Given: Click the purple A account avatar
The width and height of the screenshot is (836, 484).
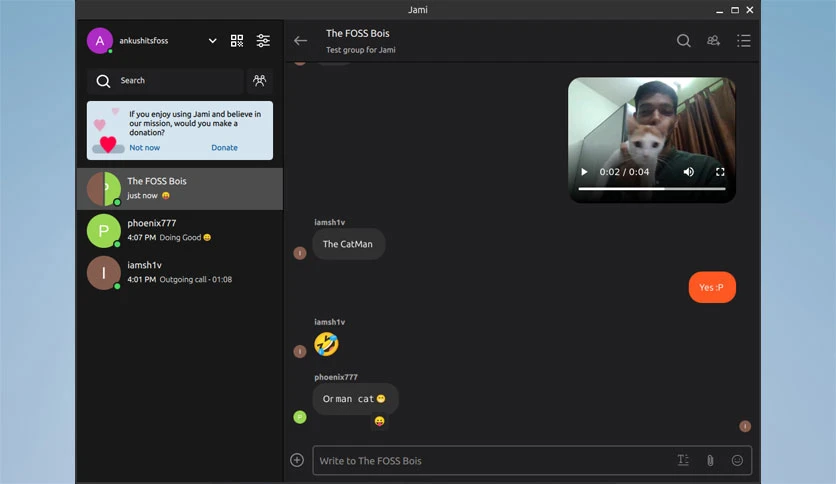Looking at the screenshot, I should coord(100,41).
